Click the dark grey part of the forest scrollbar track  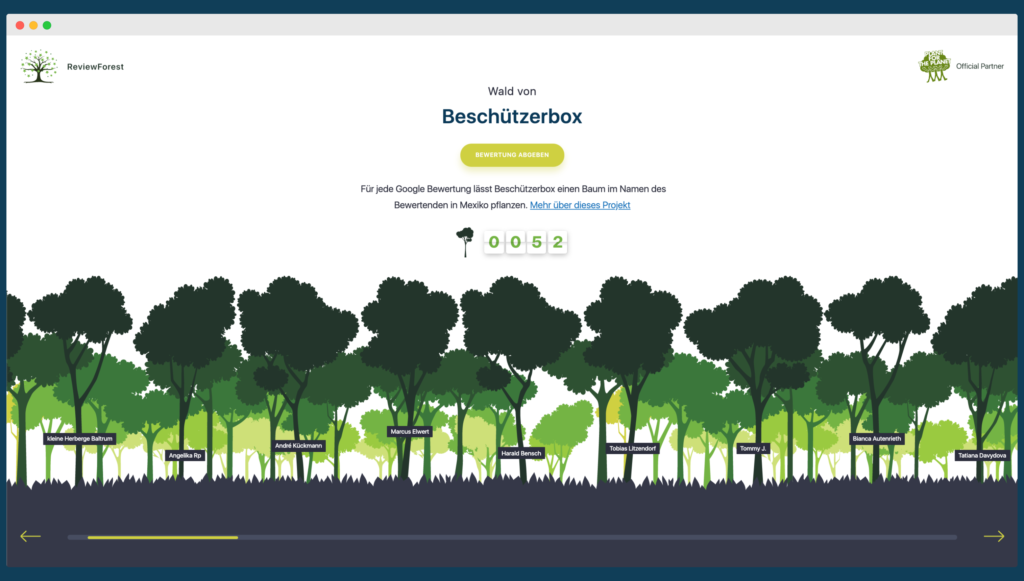click(598, 537)
